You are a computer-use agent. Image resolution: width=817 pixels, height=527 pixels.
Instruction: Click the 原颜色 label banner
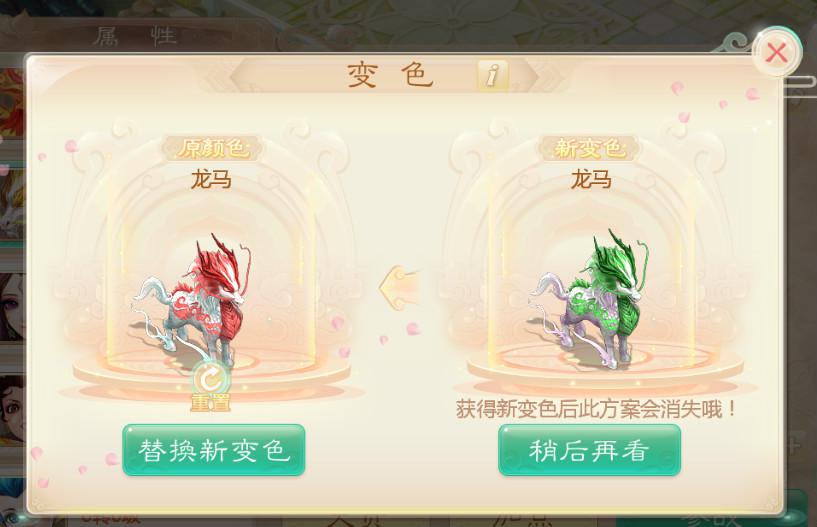(212, 149)
